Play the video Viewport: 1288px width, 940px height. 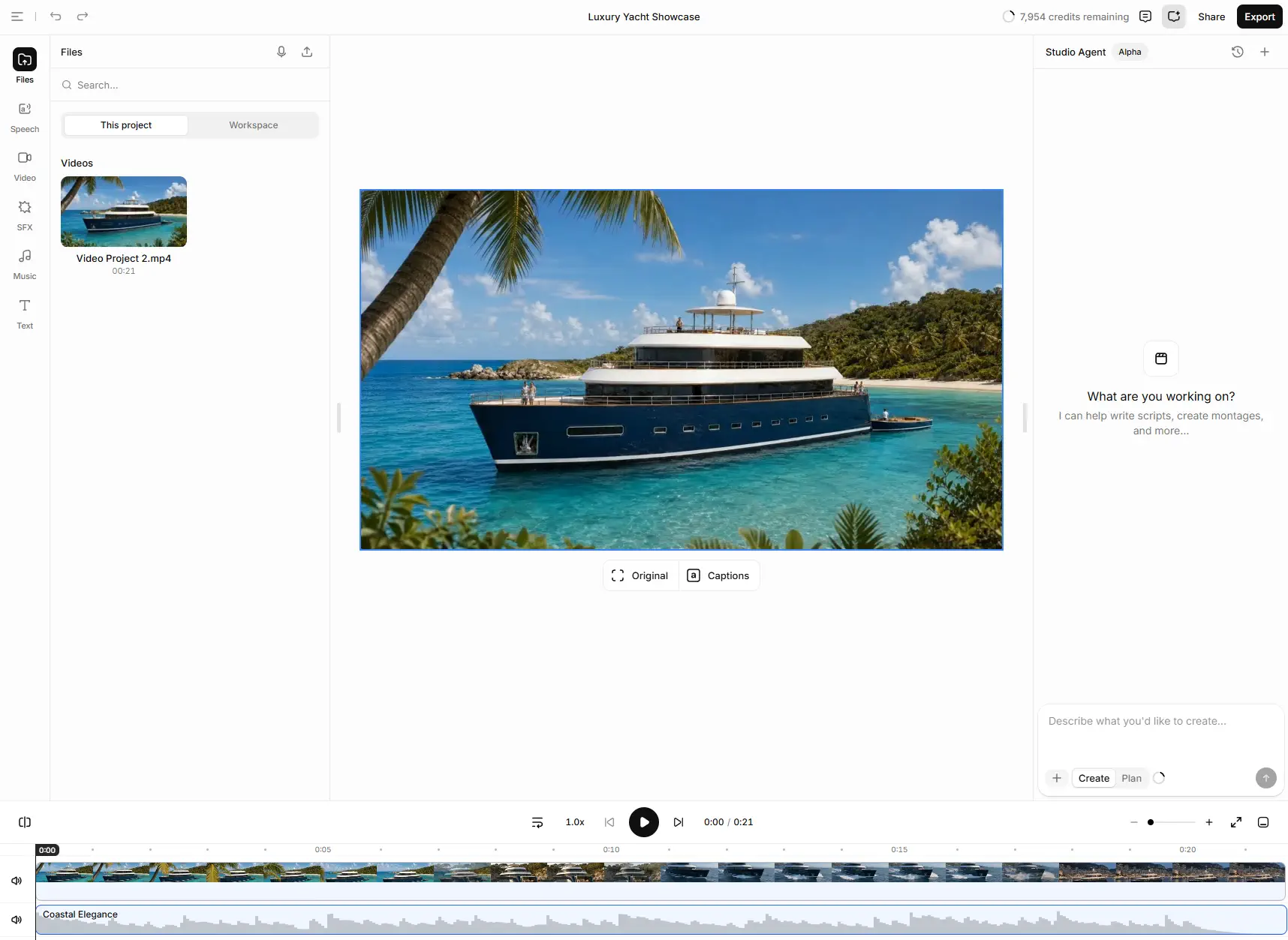(x=644, y=822)
